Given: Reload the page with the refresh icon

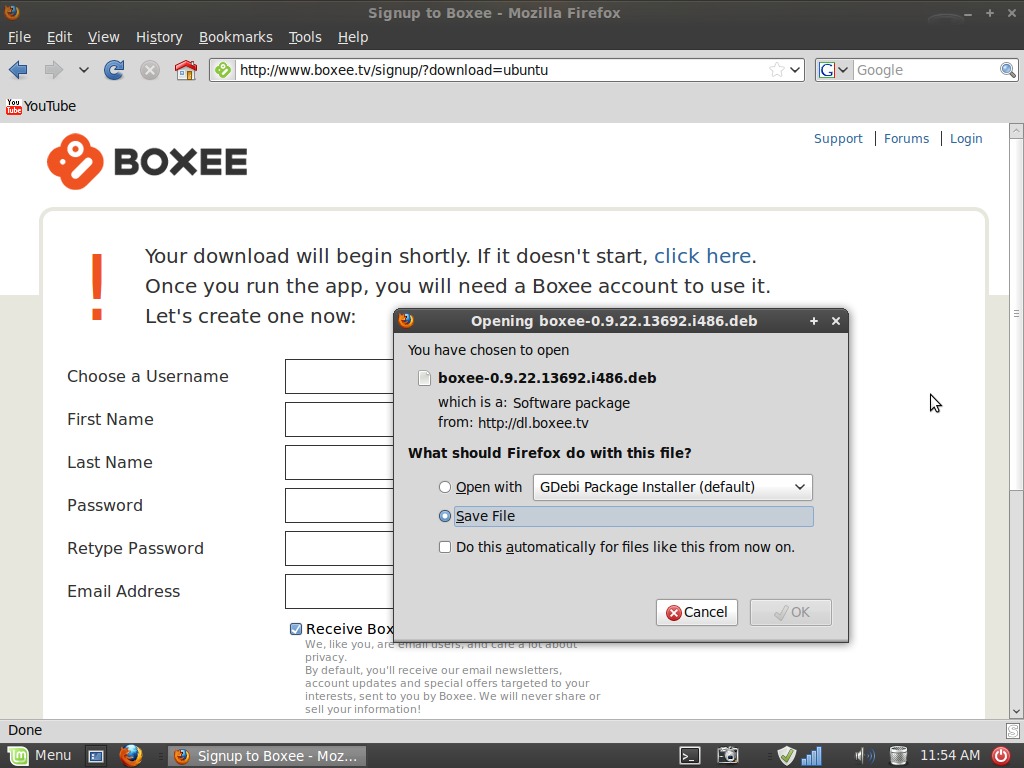Looking at the screenshot, I should pyautogui.click(x=114, y=70).
